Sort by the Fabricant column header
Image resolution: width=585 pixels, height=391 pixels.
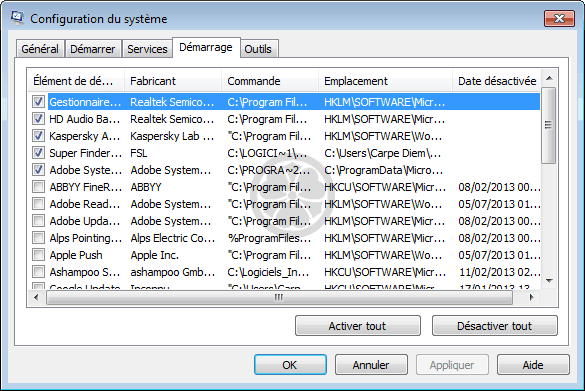[173, 81]
